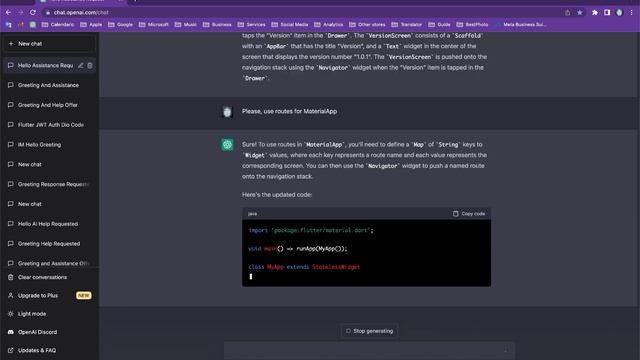Click the Stop generating button
Image resolution: width=640 pixels, height=360 pixels.
369,331
